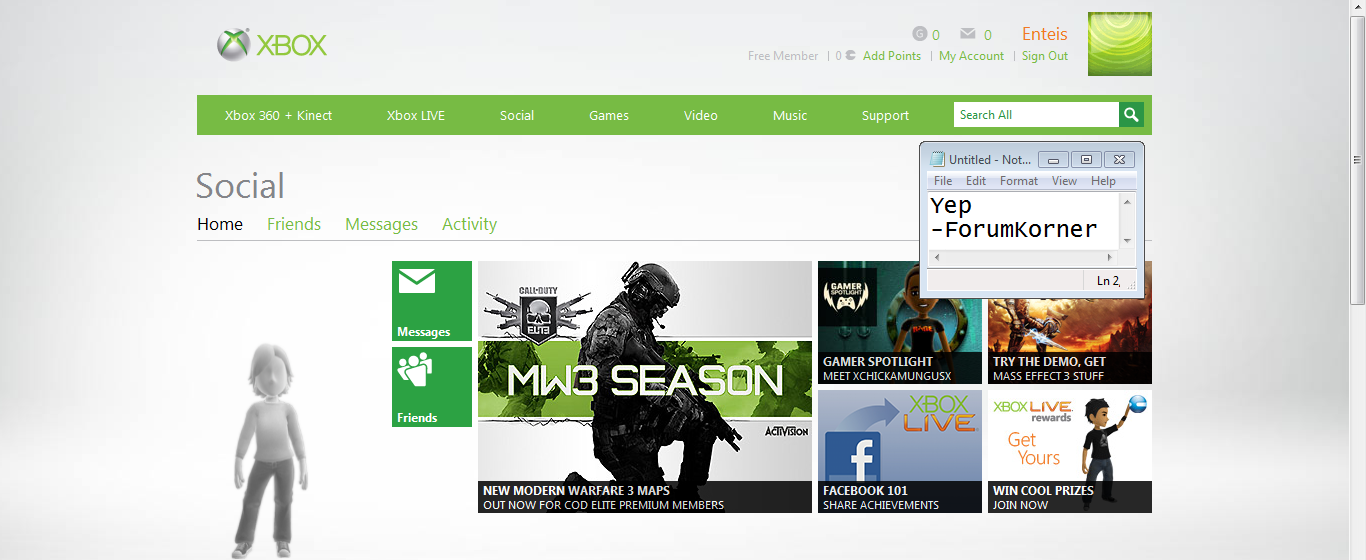Open Notepad Help menu

(1103, 181)
